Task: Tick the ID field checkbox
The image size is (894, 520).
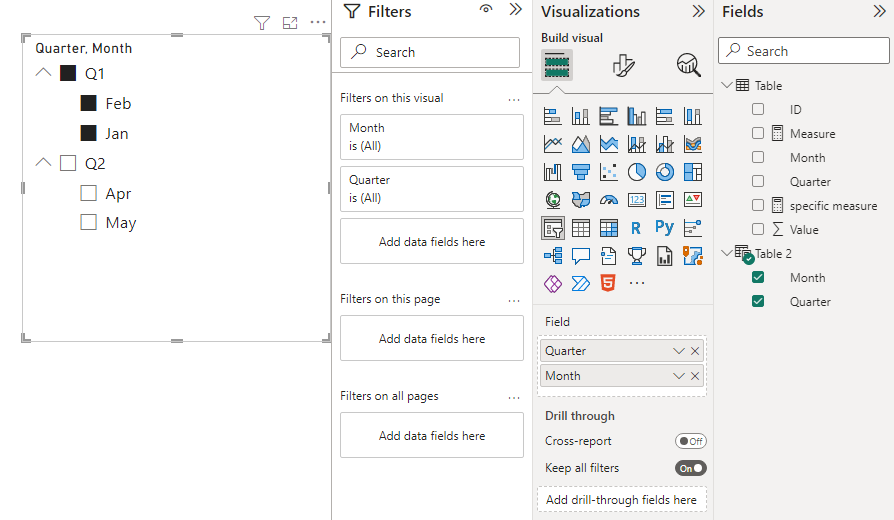Action: click(758, 109)
